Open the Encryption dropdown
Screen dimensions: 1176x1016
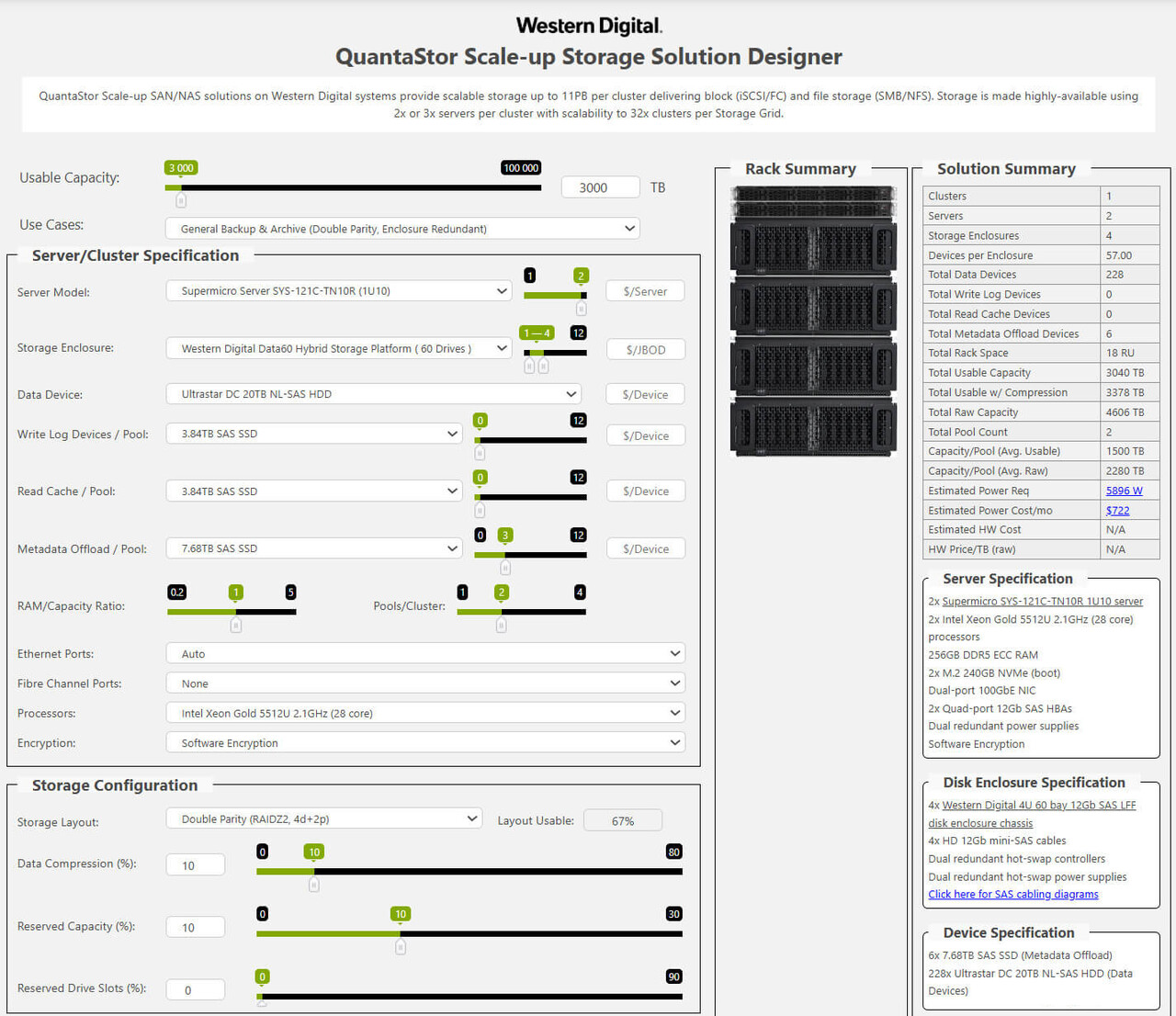(x=425, y=742)
